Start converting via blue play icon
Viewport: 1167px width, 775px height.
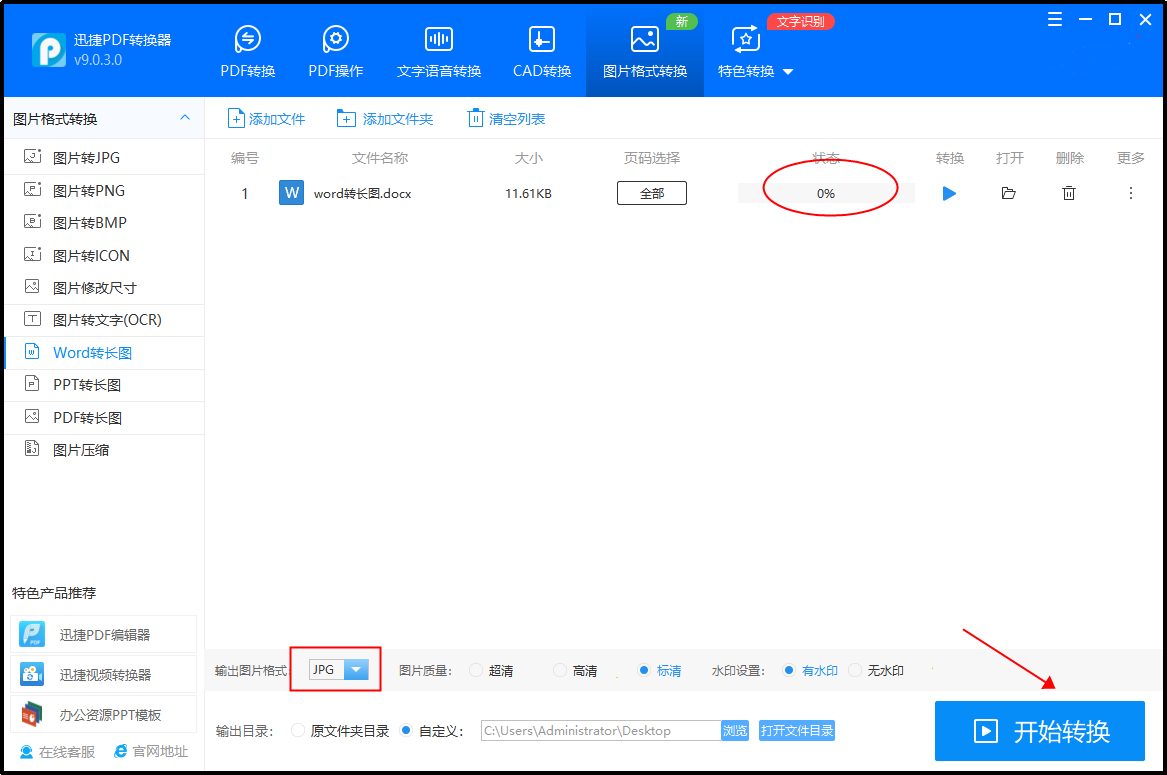pyautogui.click(x=949, y=194)
